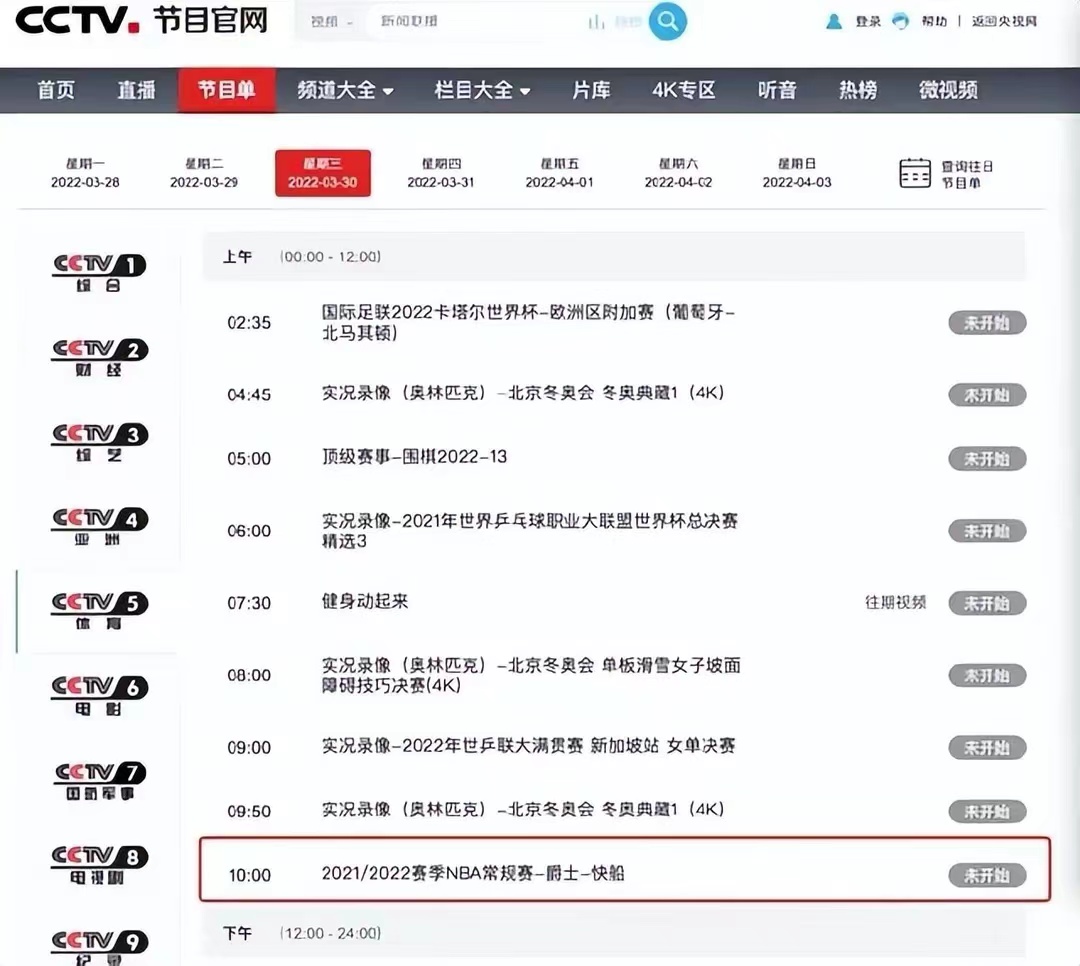Open the 4K专区 nav item
Viewport: 1080px width, 966px height.
[684, 90]
